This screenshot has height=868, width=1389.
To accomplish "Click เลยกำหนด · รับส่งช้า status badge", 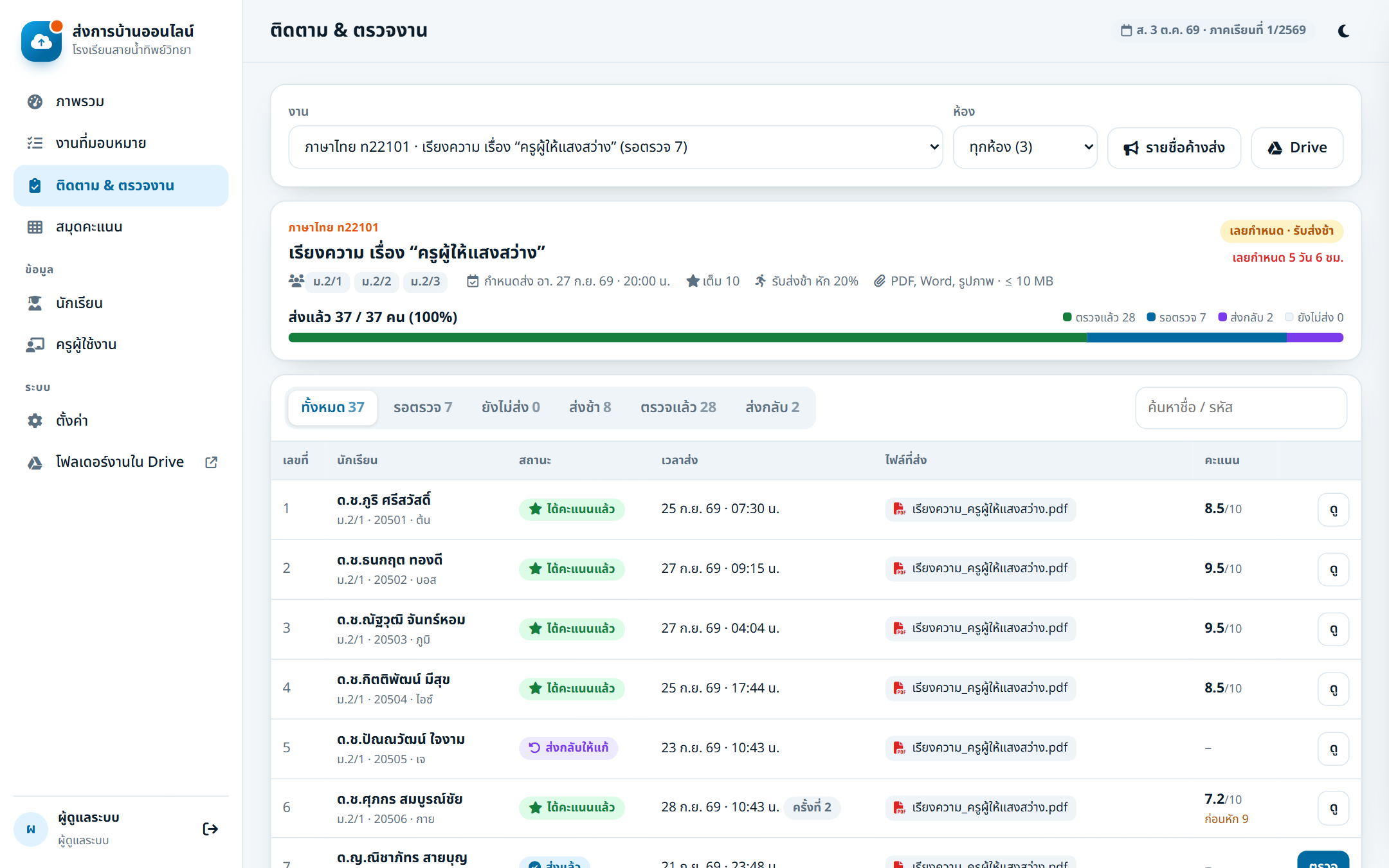I will tap(1282, 231).
